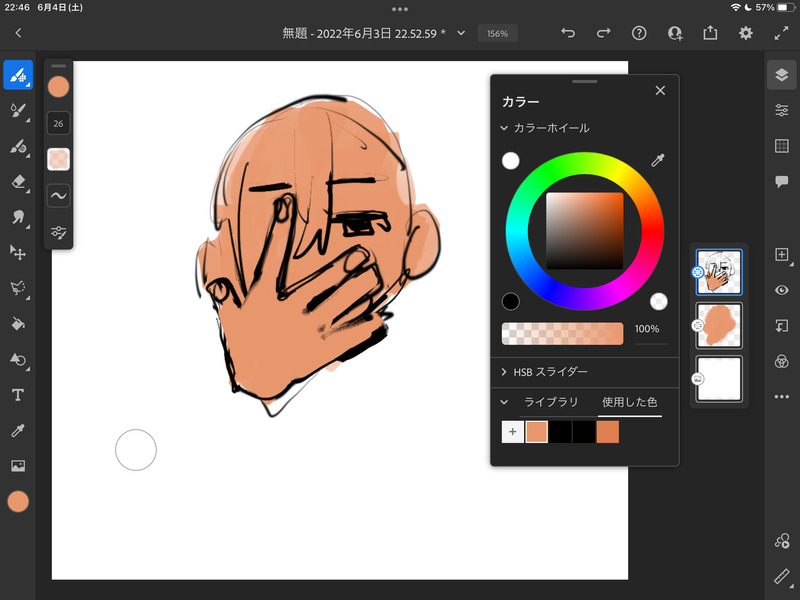Image resolution: width=800 pixels, height=600 pixels.
Task: Select the Move/Transform tool
Action: point(18,253)
